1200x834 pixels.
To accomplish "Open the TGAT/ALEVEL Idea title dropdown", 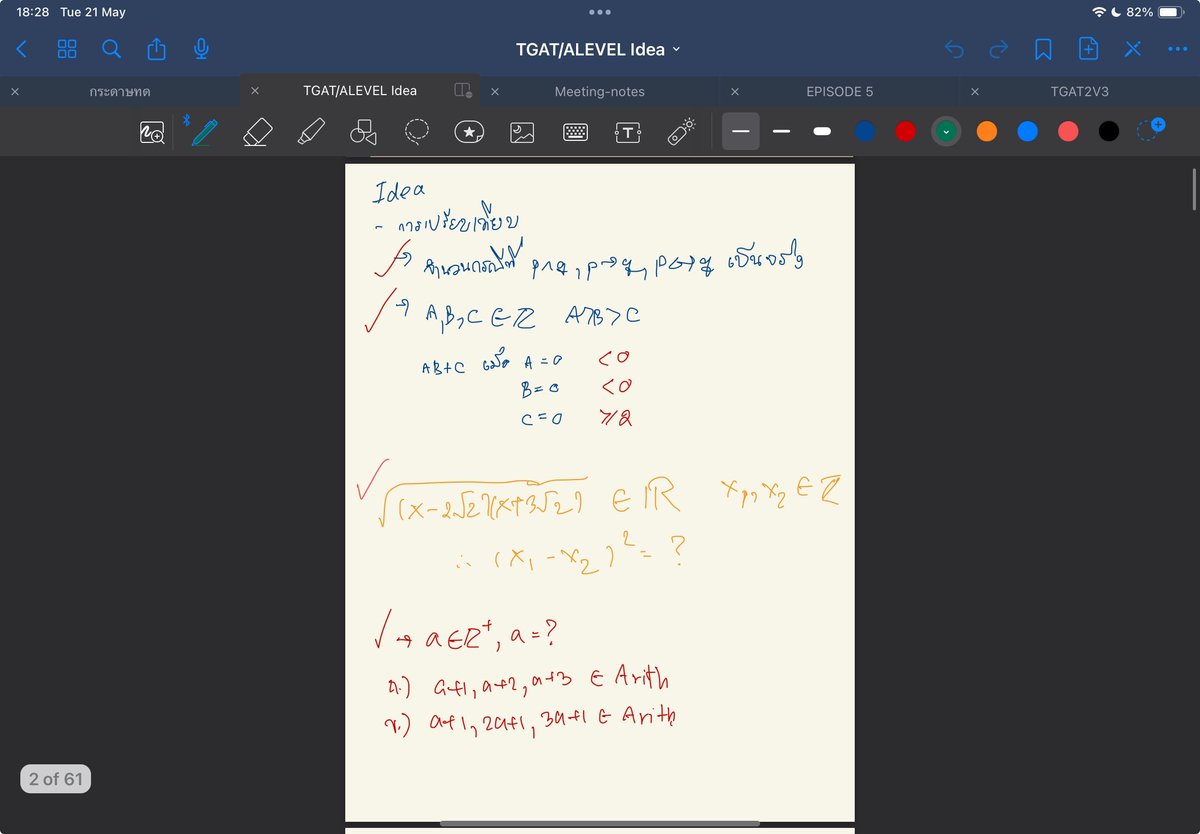I will tap(598, 49).
